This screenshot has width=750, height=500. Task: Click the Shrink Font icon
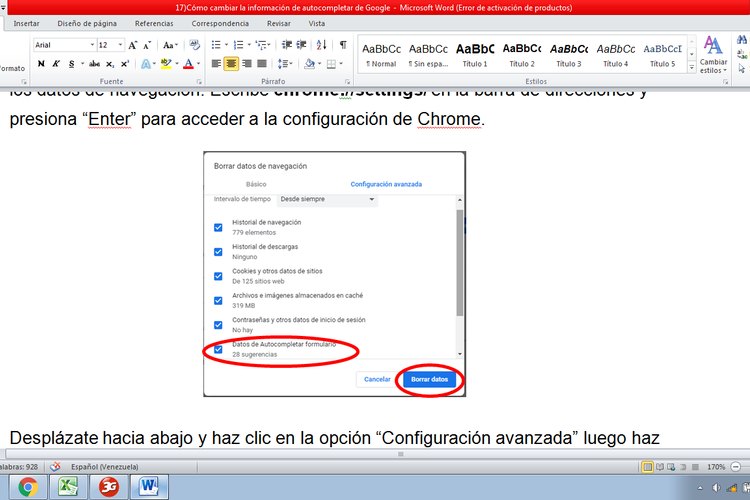point(147,45)
